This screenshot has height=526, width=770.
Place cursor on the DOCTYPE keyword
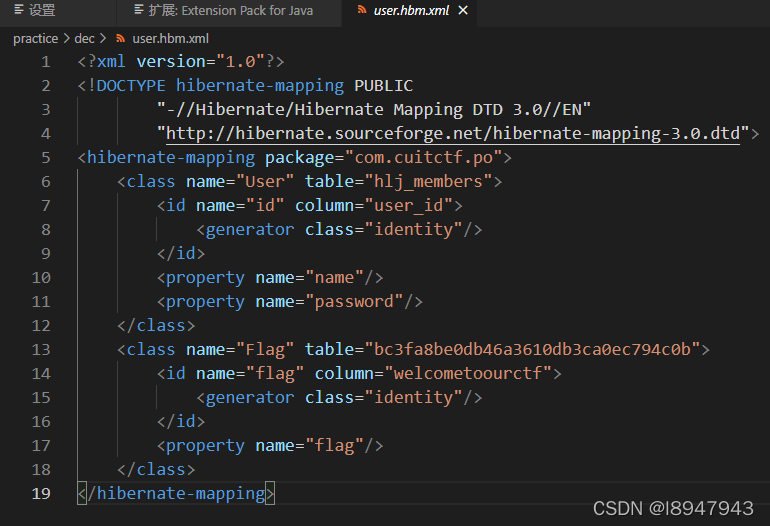[131, 85]
